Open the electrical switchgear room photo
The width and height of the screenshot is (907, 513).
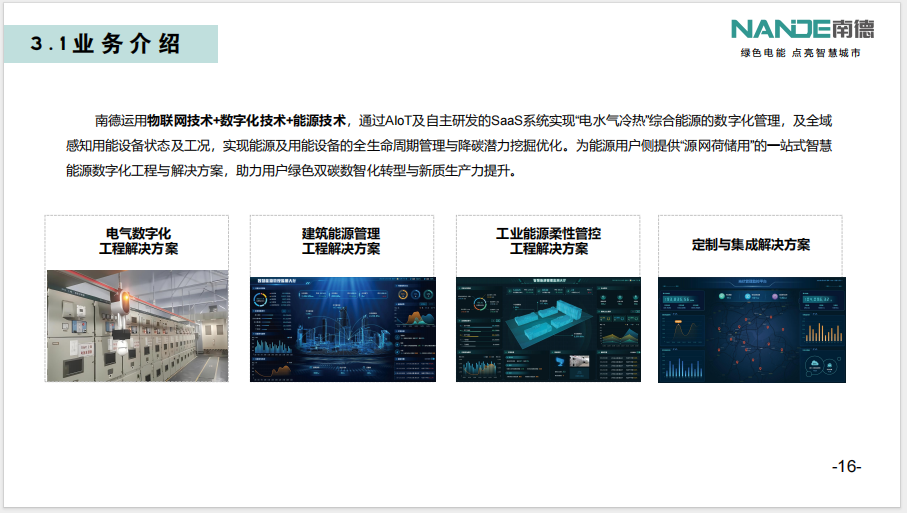[x=137, y=325]
